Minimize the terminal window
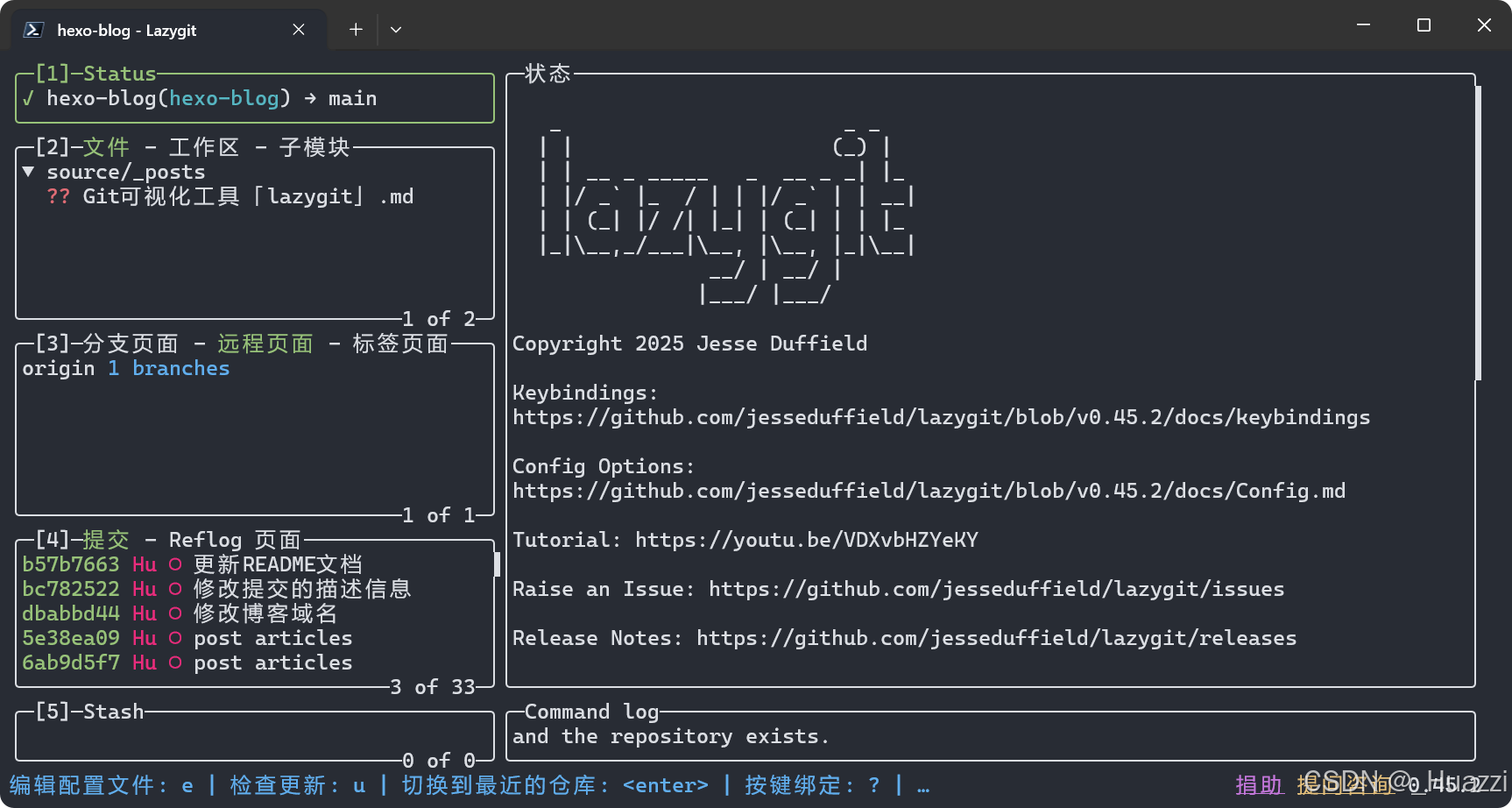1512x808 pixels. point(1363,25)
